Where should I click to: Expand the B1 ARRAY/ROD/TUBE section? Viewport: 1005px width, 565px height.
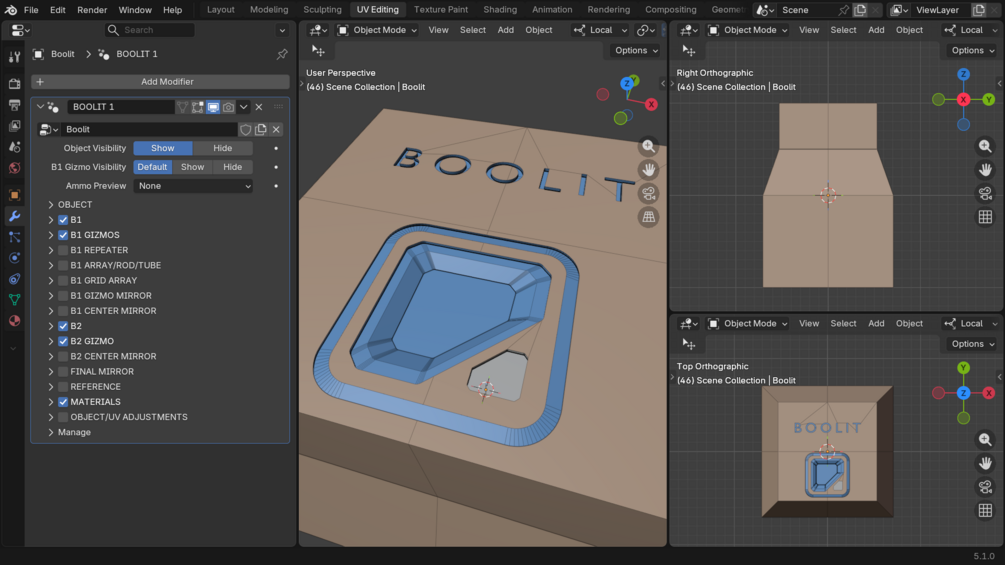pos(51,265)
